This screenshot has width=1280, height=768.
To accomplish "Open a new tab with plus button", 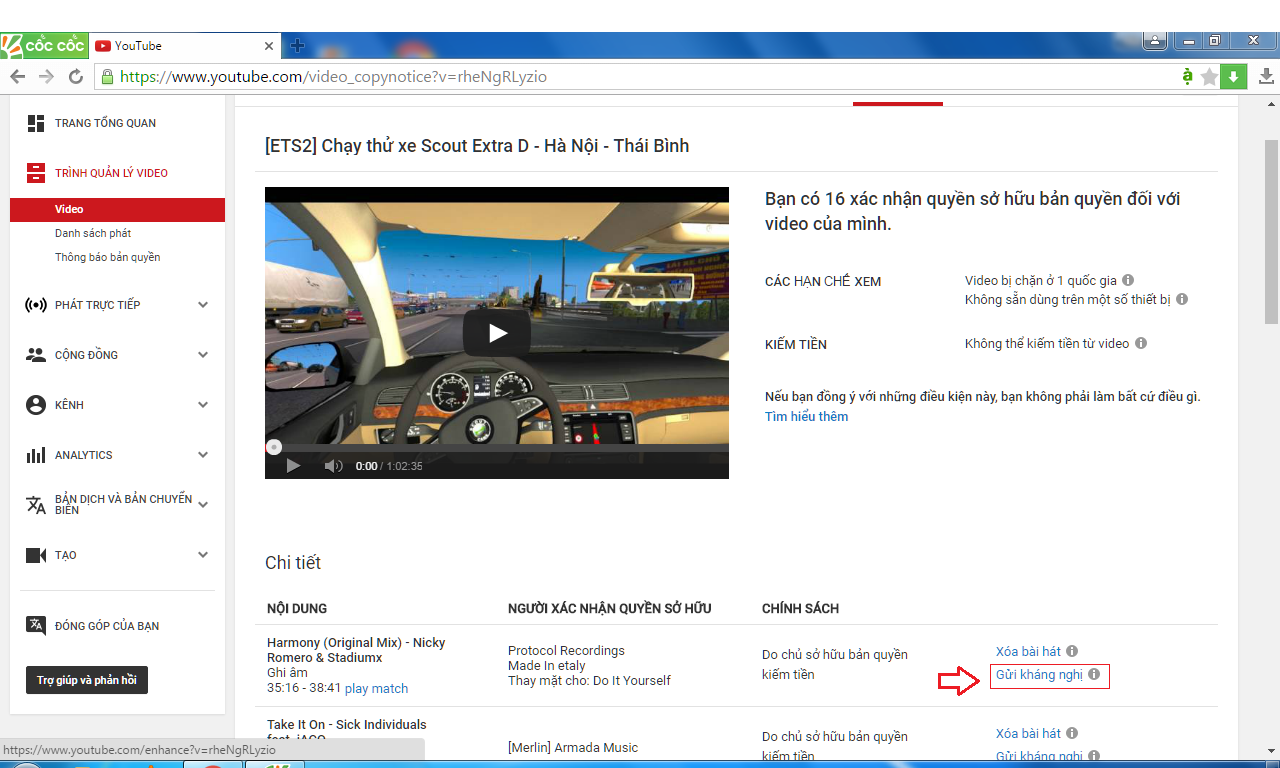I will (x=297, y=46).
